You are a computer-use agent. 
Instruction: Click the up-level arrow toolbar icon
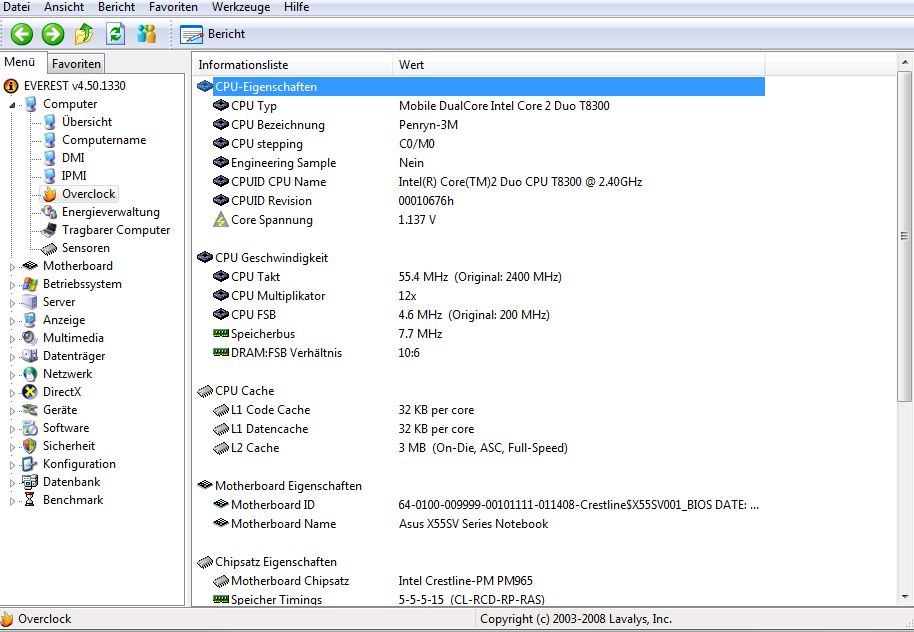pos(84,34)
